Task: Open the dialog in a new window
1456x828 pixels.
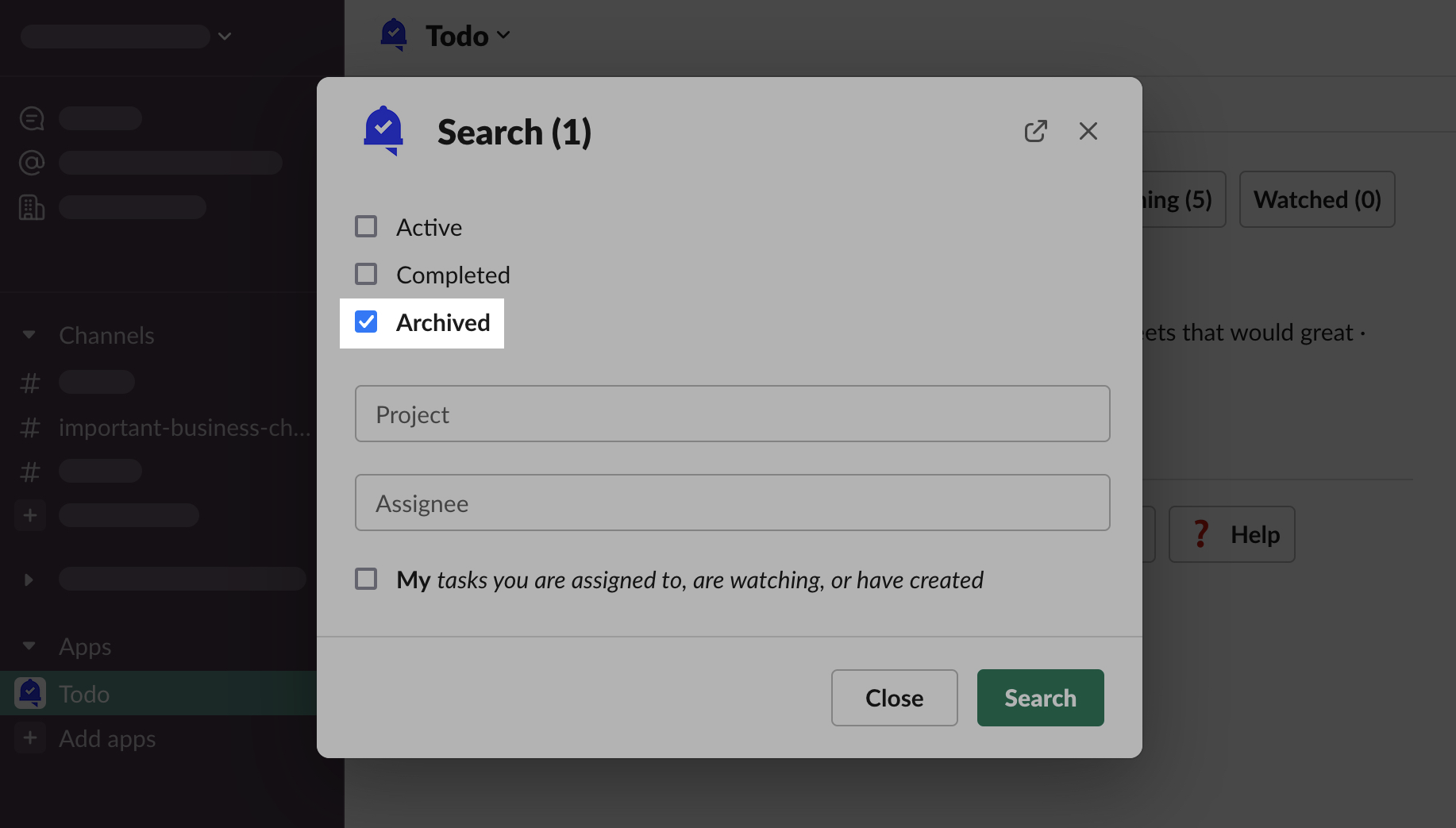Action: tap(1035, 131)
